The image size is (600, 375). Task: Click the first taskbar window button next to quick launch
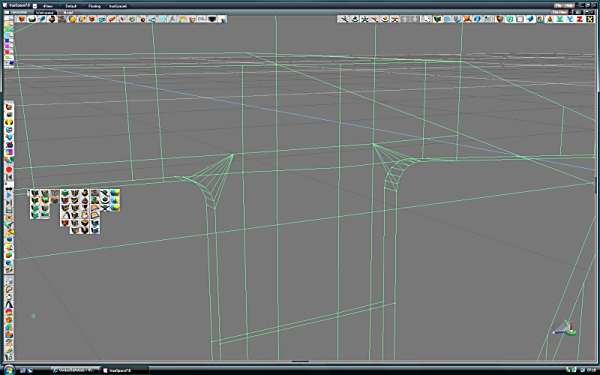point(75,370)
